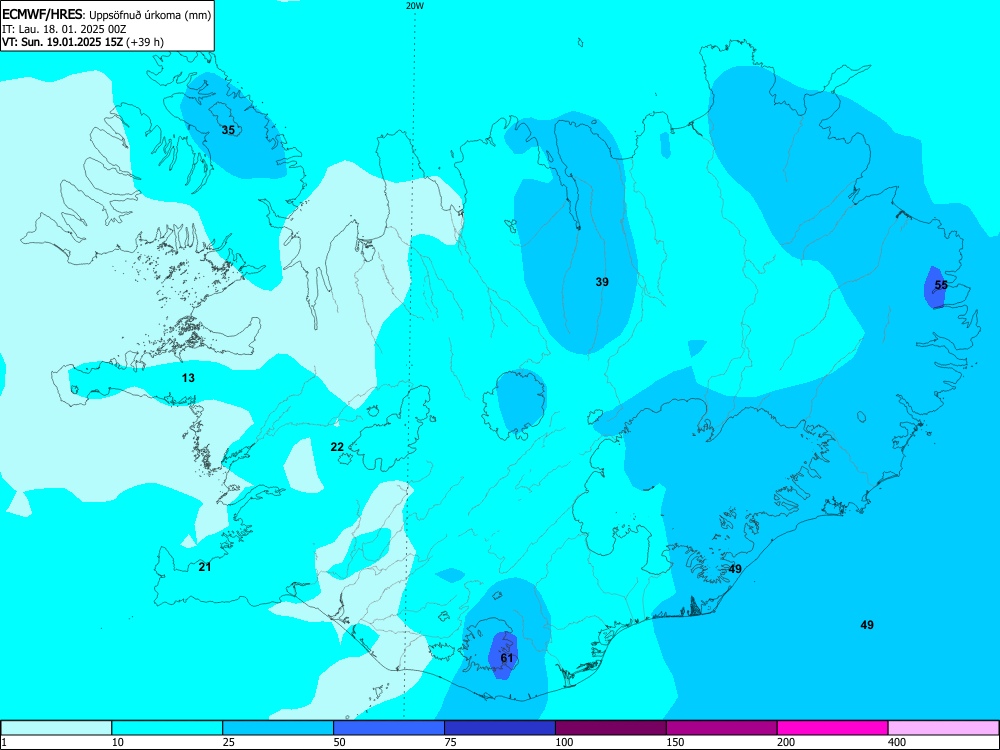
Task: Click the precipitation value 35 in Westfjords
Action: pos(228,130)
